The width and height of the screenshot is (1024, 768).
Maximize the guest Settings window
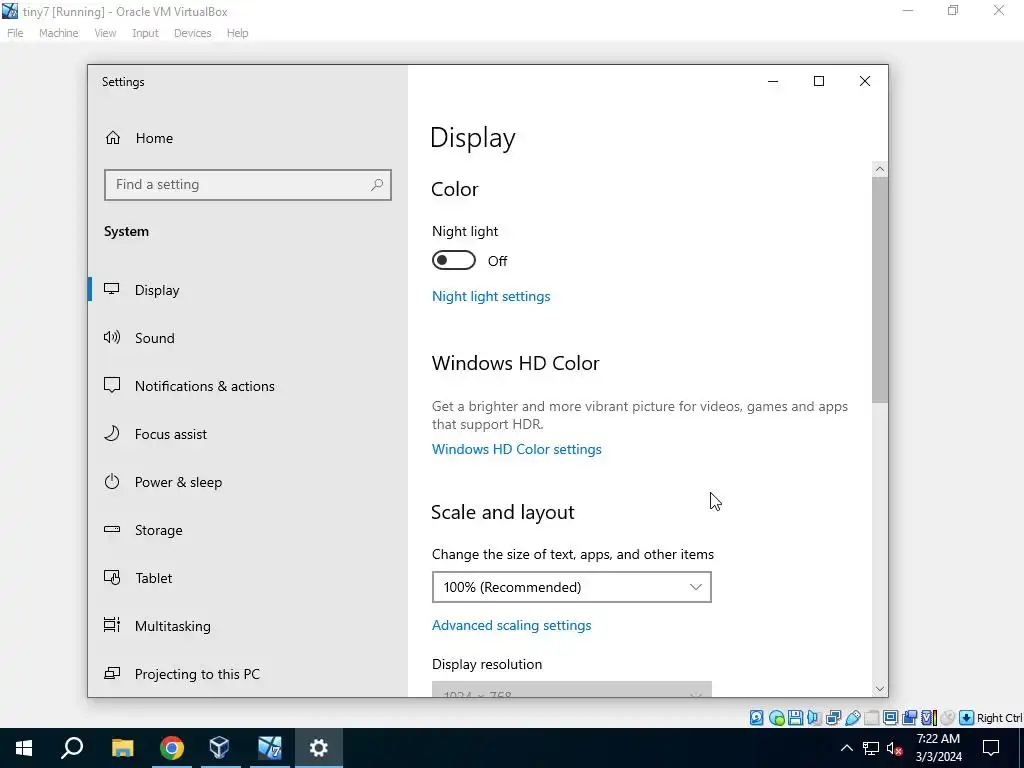[x=819, y=81]
